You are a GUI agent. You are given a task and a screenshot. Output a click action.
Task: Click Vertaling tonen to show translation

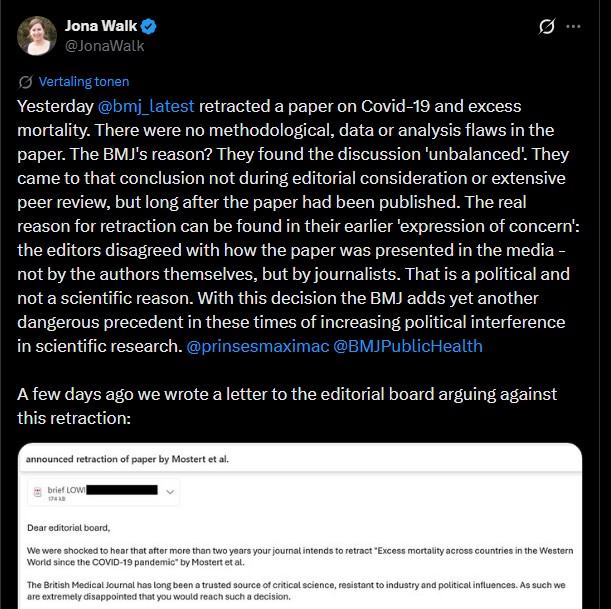[x=84, y=81]
